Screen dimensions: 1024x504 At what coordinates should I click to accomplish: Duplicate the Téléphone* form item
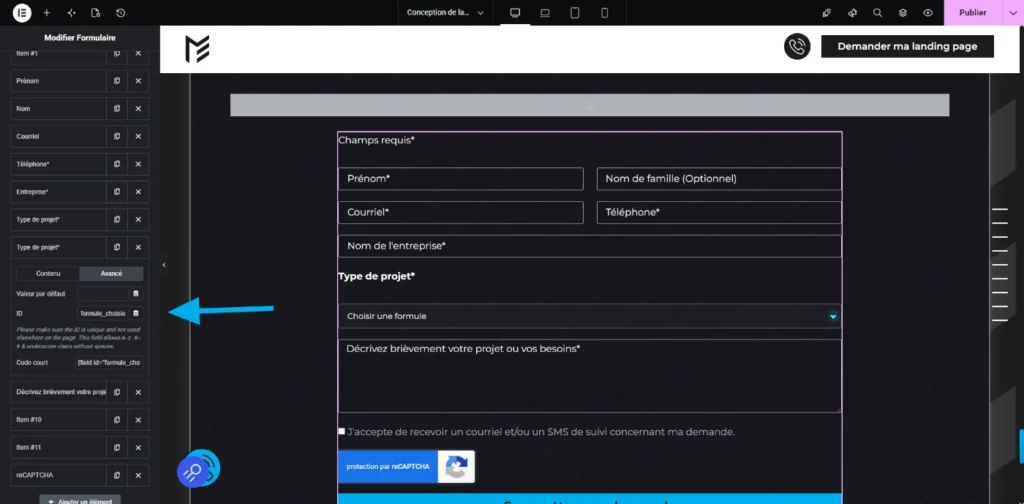pyautogui.click(x=117, y=164)
